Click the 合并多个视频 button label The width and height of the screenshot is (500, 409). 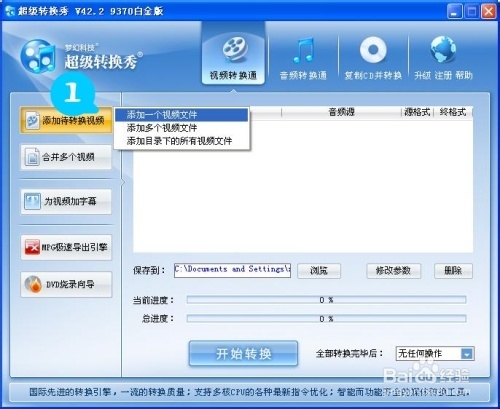[68, 157]
